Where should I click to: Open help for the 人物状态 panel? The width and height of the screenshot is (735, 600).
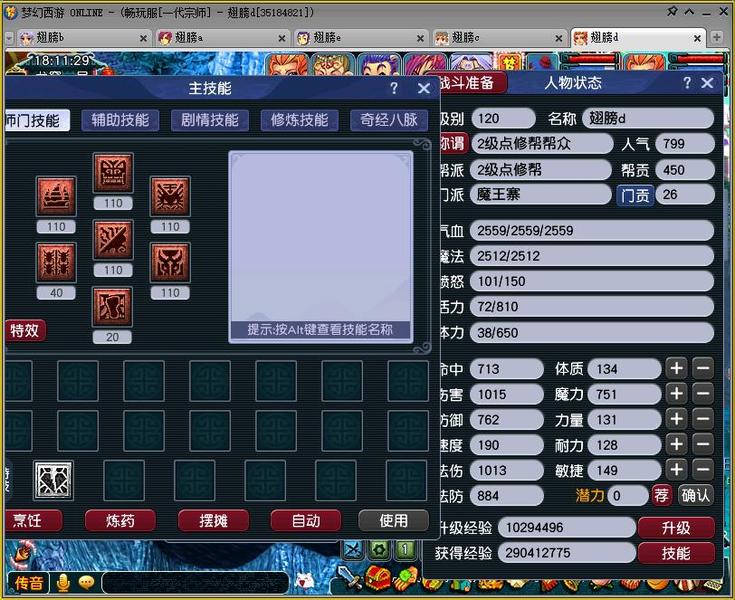point(687,83)
